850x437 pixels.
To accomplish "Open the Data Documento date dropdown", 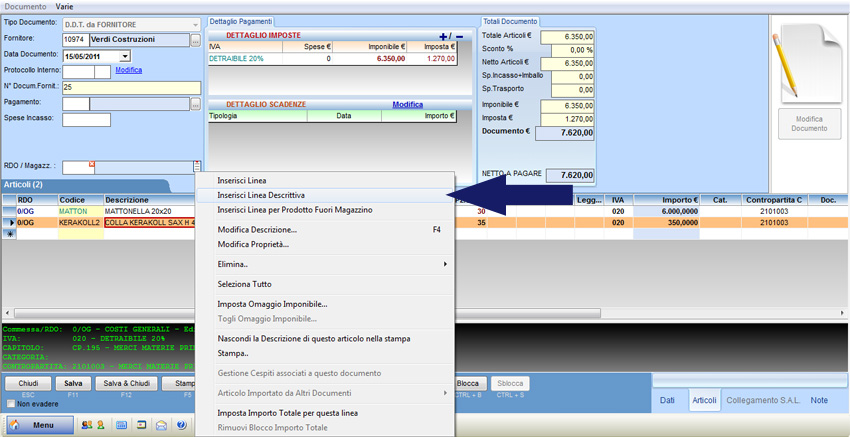I will point(124,57).
